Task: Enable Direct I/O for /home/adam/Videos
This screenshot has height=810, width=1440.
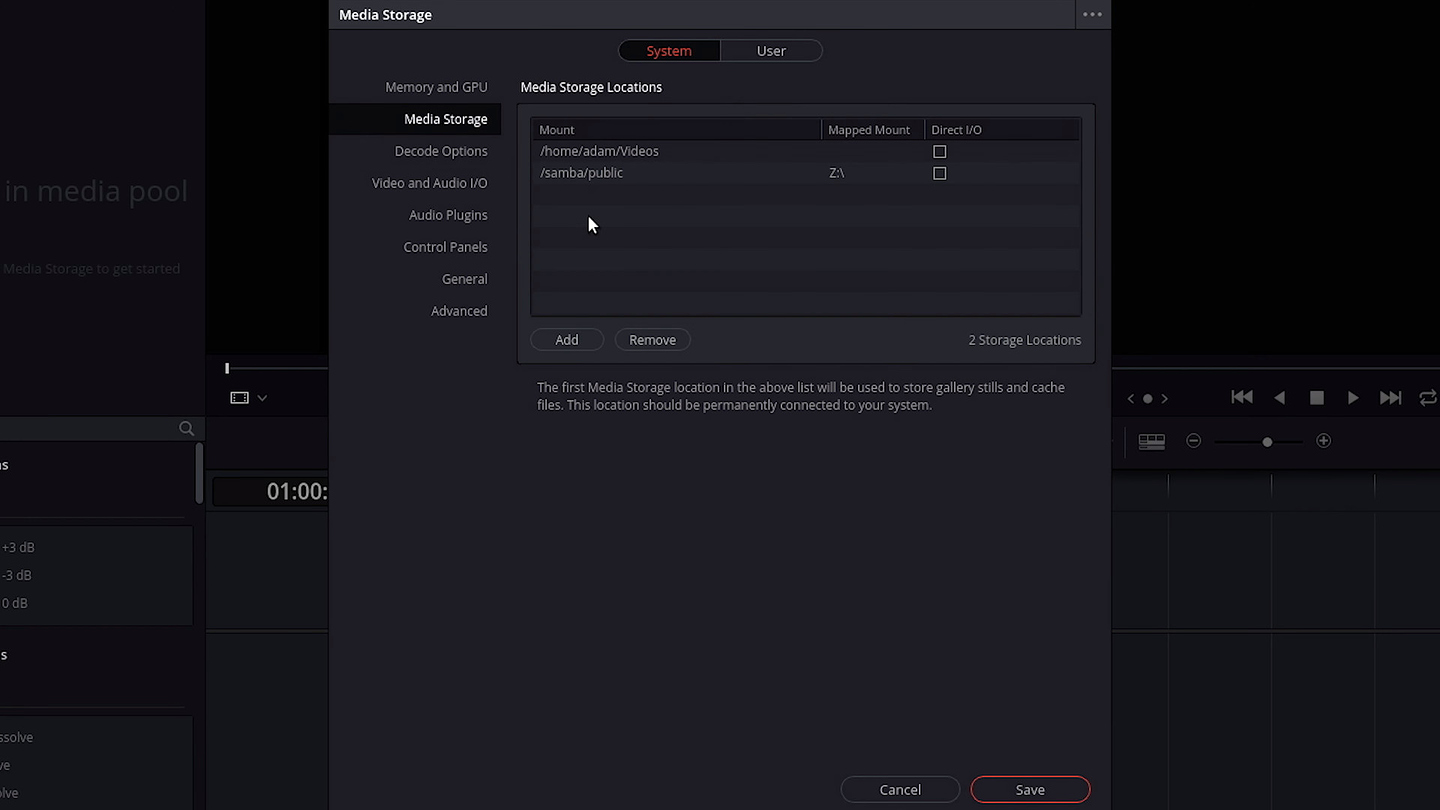Action: coord(939,152)
